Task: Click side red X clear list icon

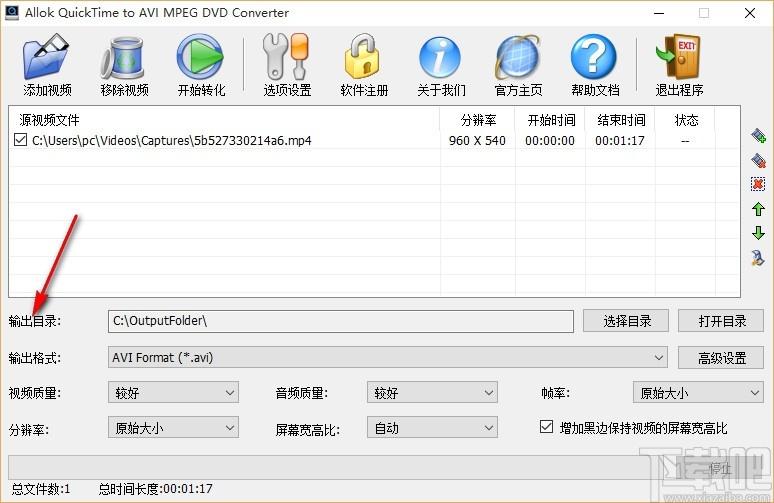Action: (758, 184)
